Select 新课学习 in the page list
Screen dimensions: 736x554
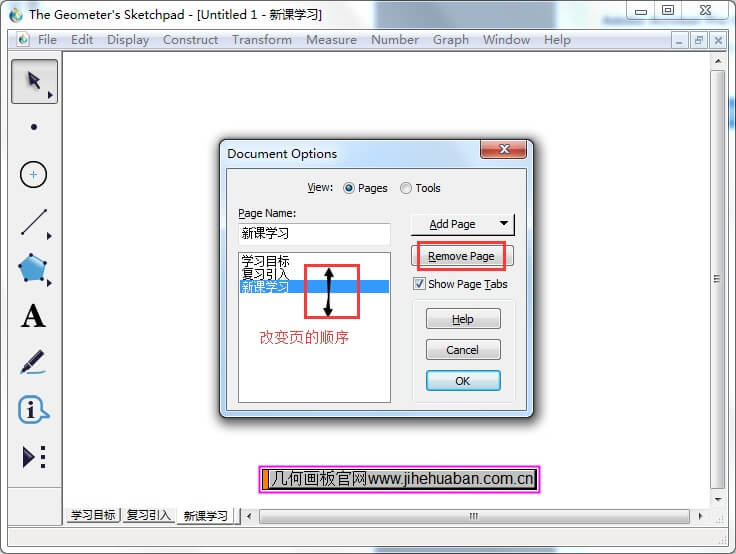pyautogui.click(x=314, y=286)
